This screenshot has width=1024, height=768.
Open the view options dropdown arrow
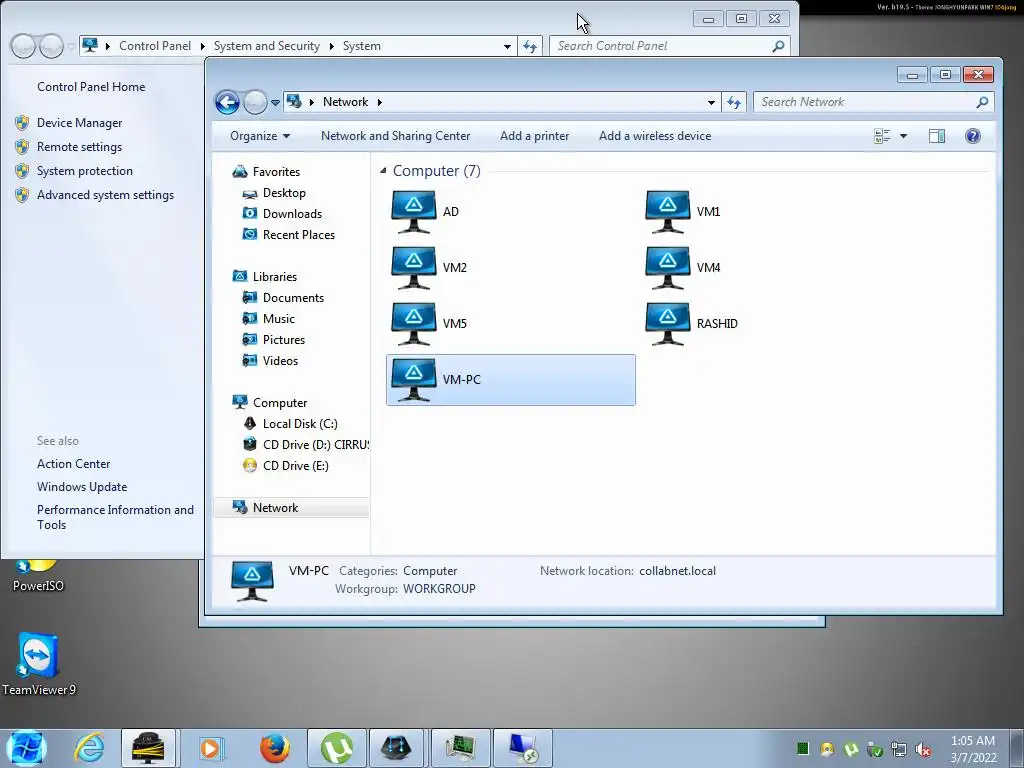point(903,136)
